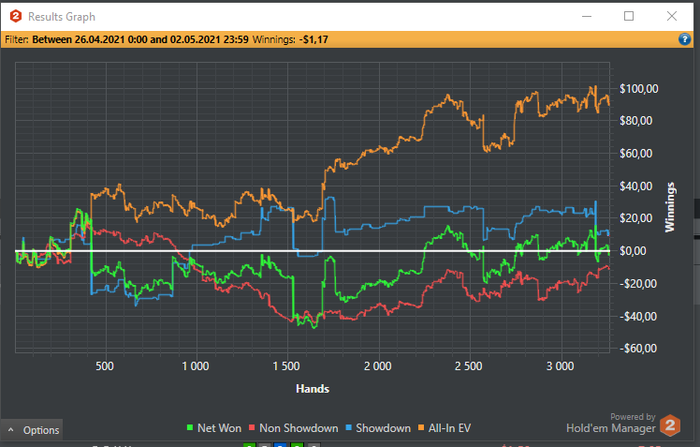Toggle the Non Showdown red legend swatch
Screen dimensions: 700x447
coord(252,428)
